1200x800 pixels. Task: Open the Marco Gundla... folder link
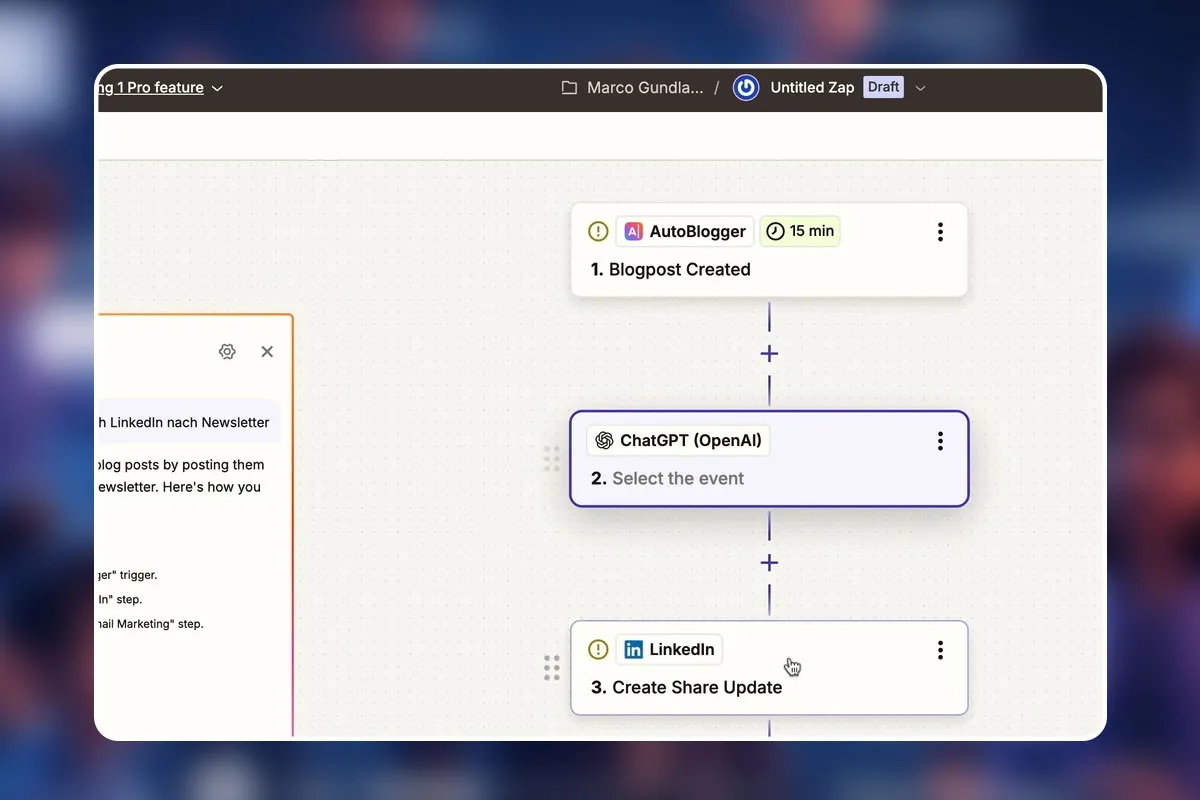tap(644, 88)
